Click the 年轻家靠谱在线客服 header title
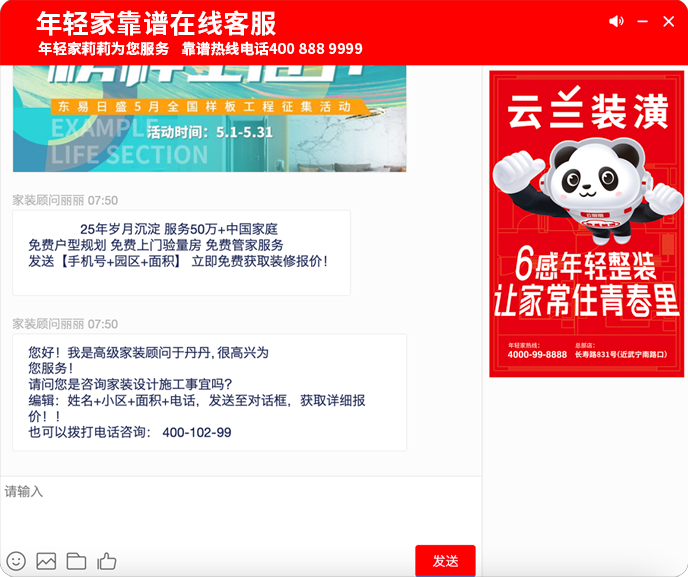688x577 pixels. (x=156, y=24)
